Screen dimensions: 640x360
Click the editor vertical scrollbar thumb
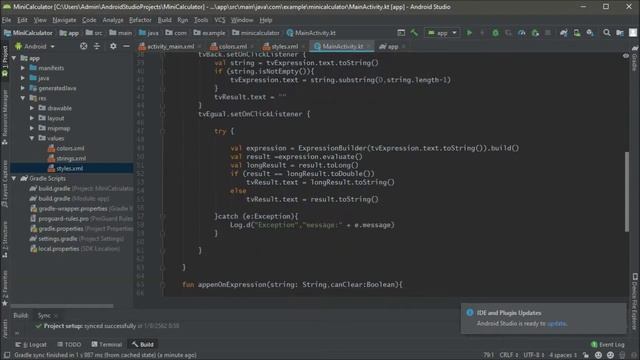[x=627, y=191]
